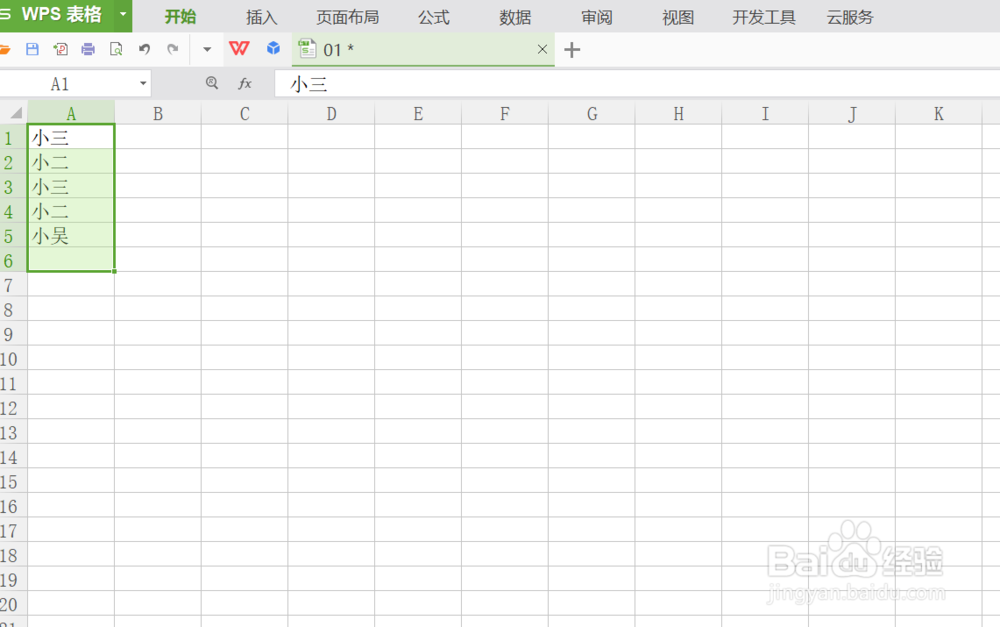Click the export to PDF icon
Viewport: 1000px width, 627px height.
(61, 49)
